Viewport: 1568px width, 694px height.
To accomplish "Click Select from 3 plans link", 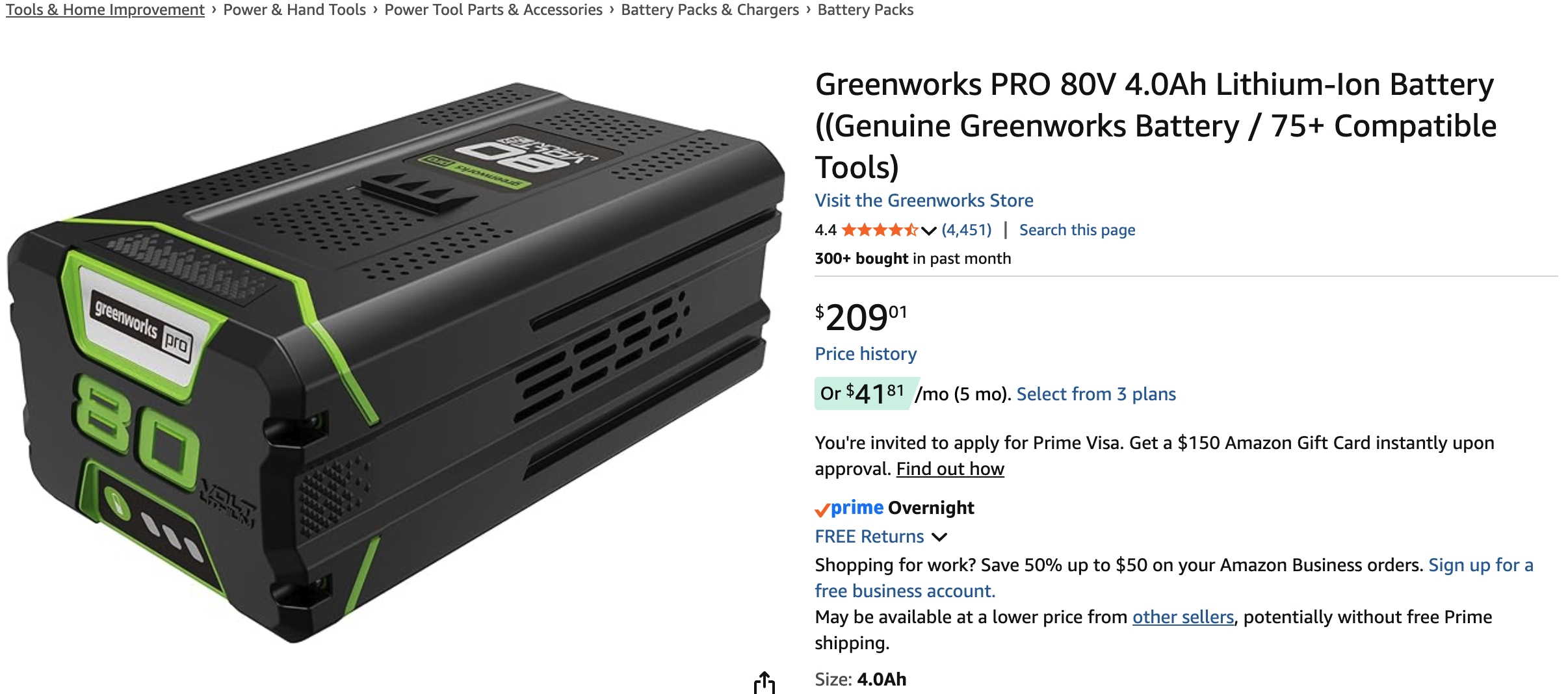I will [1096, 394].
